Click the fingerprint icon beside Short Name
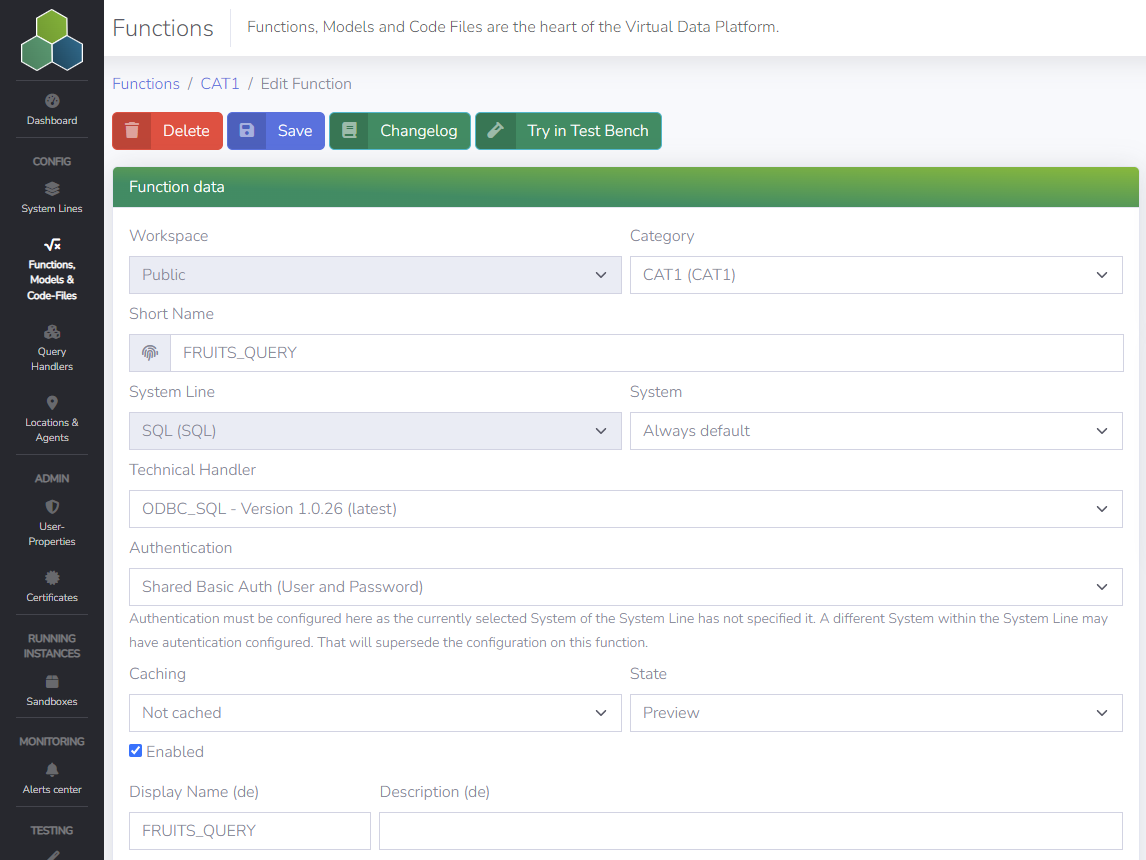This screenshot has height=860, width=1146. (149, 352)
